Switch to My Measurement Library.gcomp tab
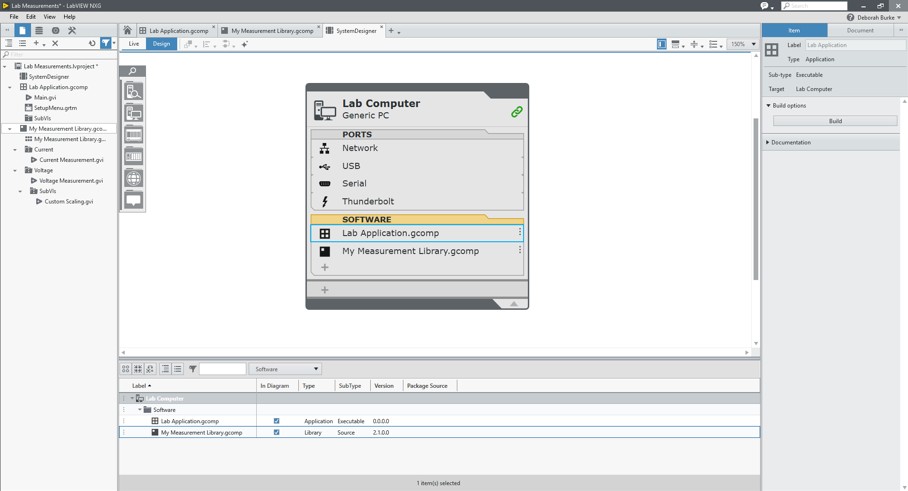 (268, 31)
